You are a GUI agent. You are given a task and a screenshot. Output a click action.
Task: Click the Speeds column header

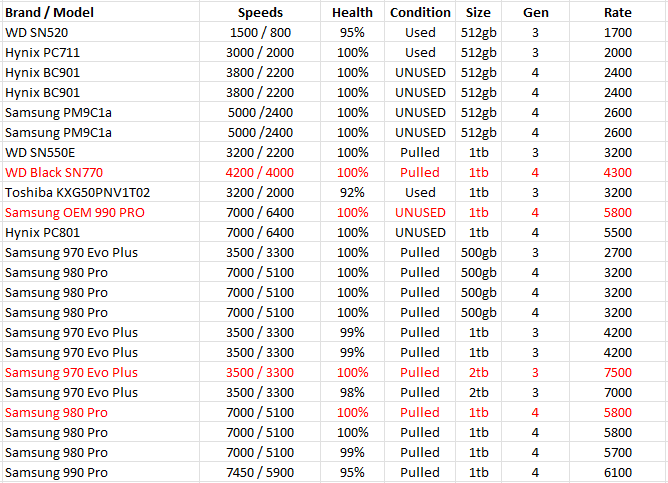[x=260, y=13]
